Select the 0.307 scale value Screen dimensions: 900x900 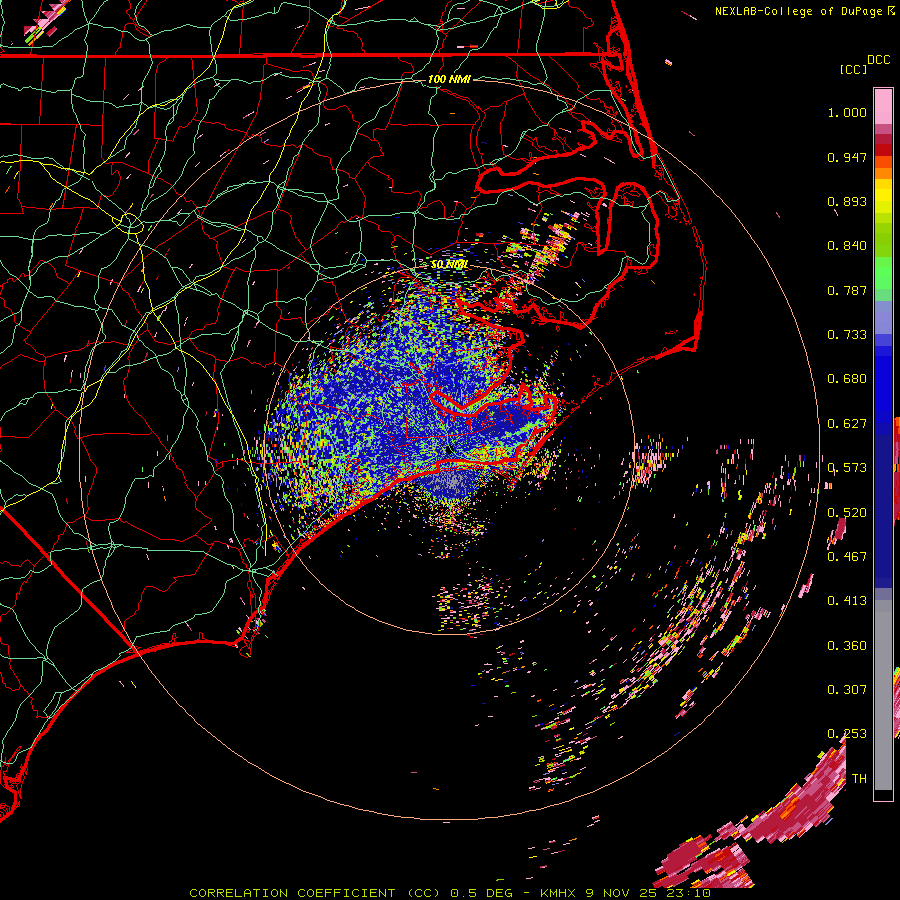847,690
